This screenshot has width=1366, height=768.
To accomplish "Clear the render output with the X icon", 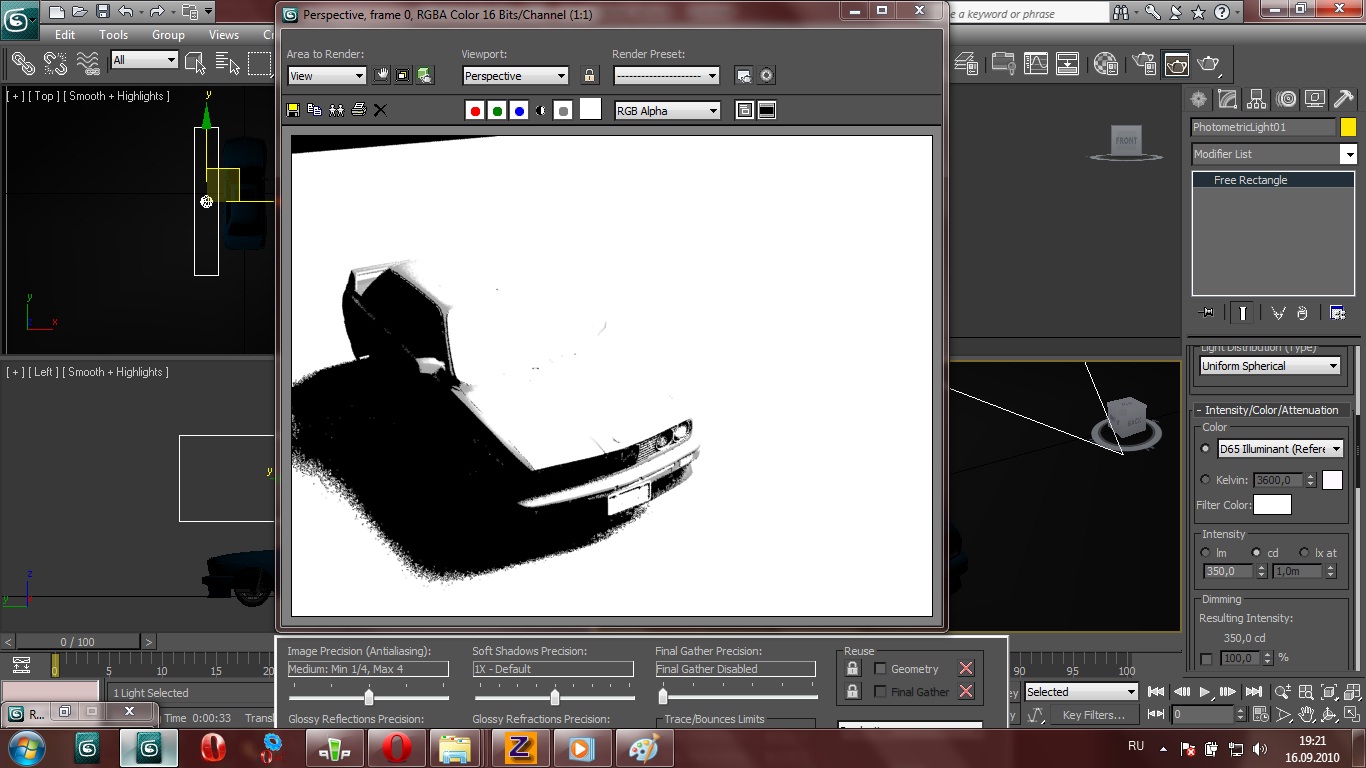I will [x=380, y=110].
